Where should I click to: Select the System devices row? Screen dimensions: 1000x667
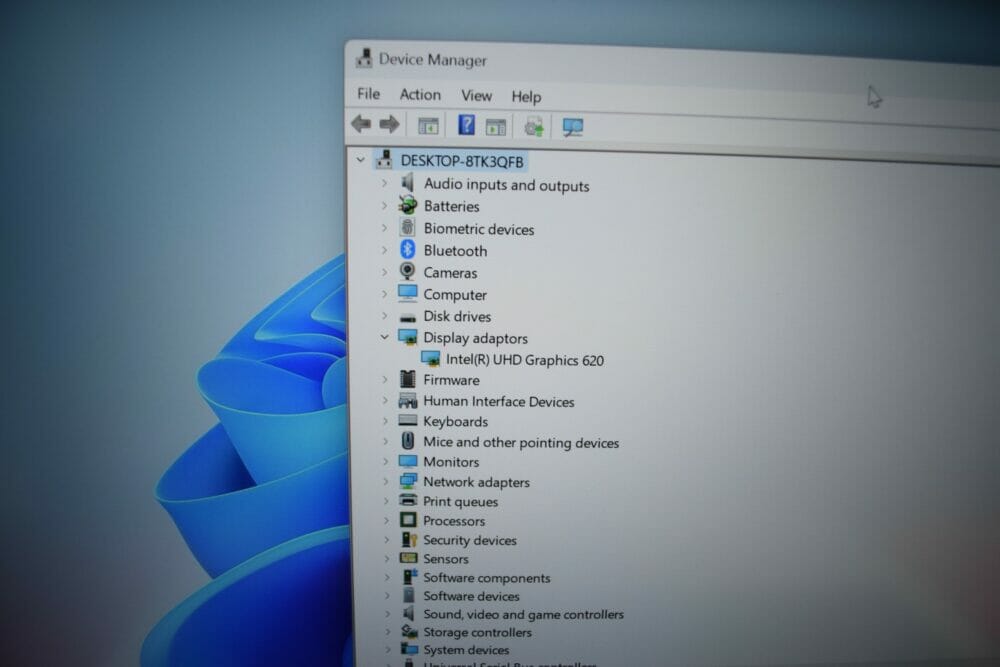(466, 650)
